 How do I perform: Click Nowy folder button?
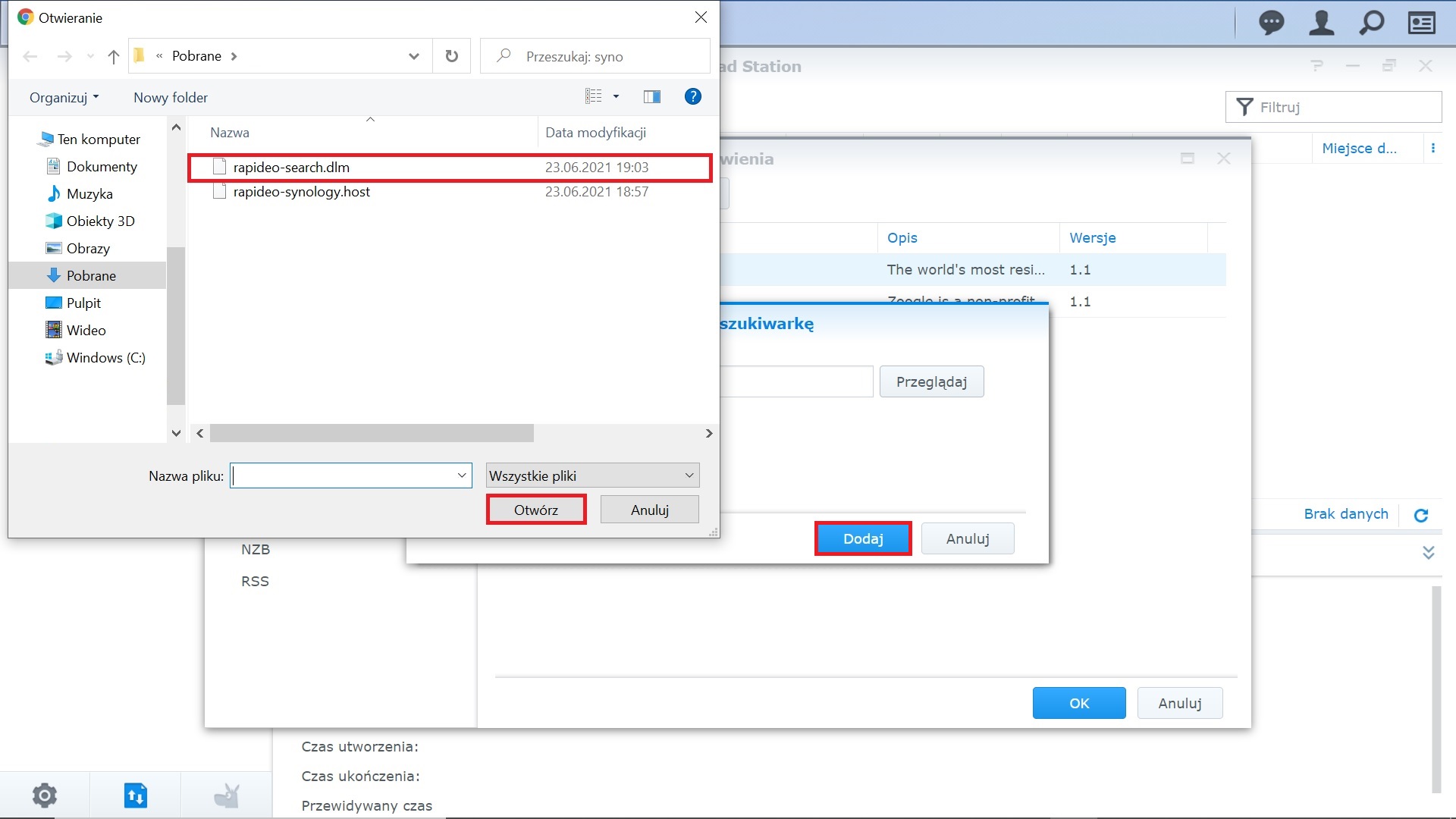171,97
